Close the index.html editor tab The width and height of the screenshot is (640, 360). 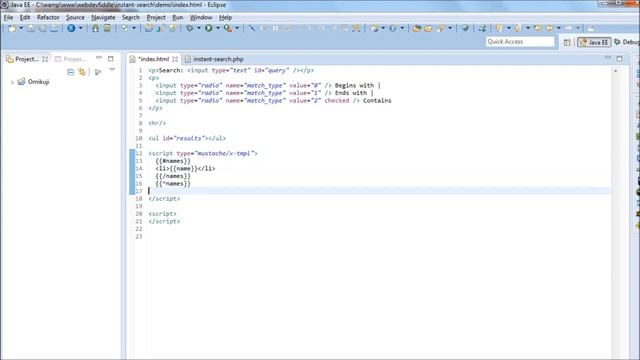click(x=175, y=59)
